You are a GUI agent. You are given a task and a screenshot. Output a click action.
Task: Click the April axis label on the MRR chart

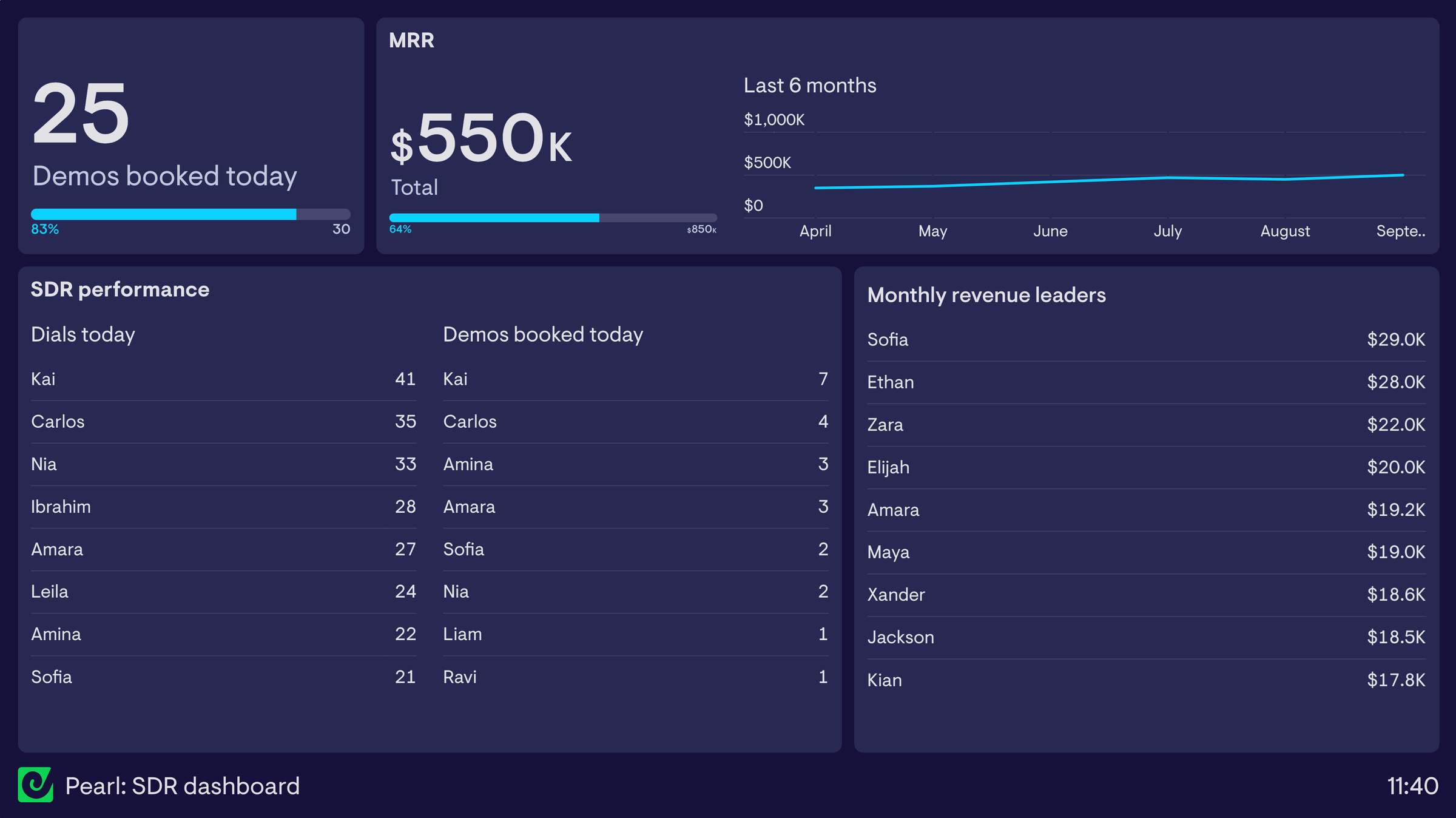[815, 231]
